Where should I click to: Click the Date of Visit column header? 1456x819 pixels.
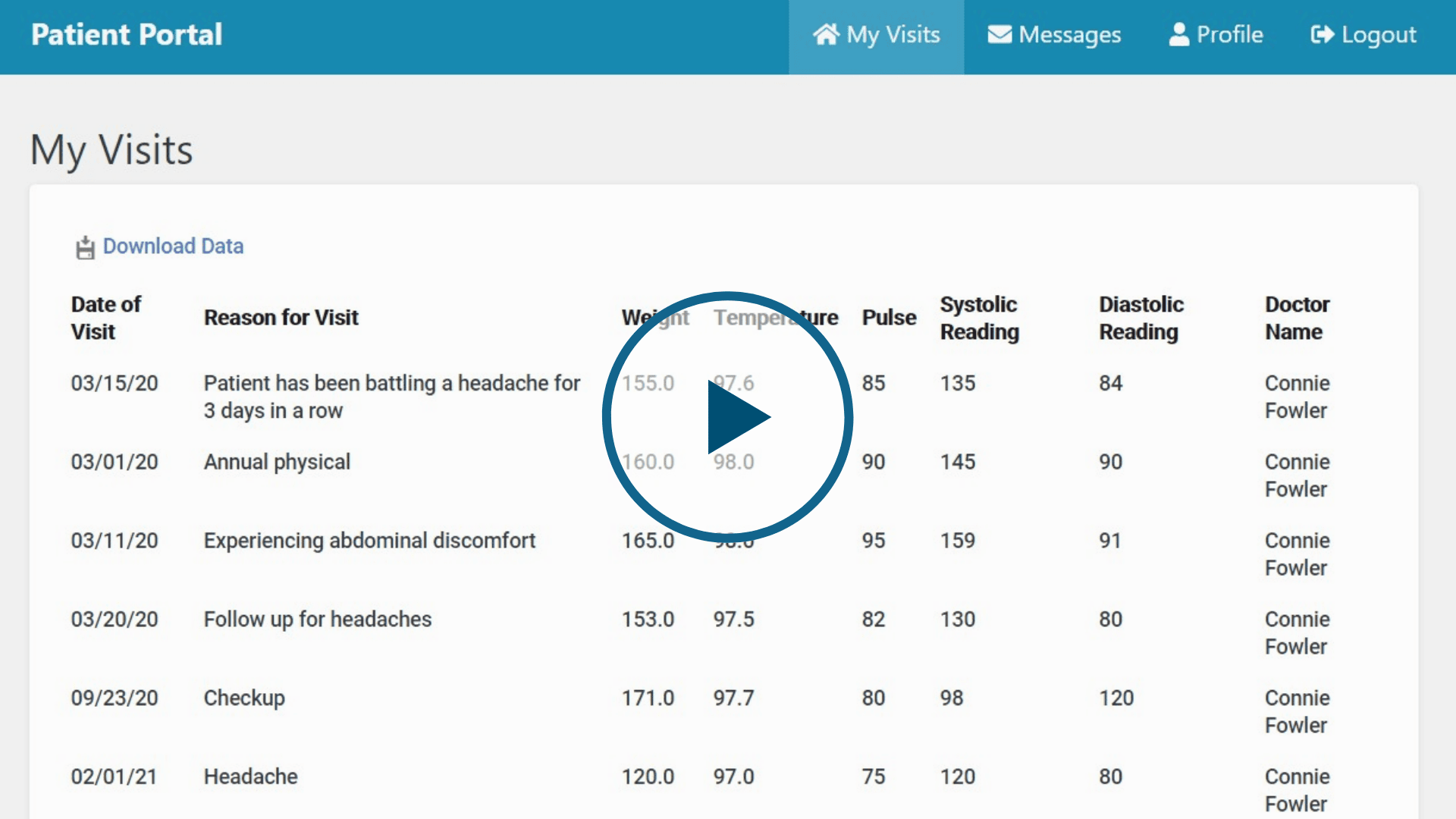(x=105, y=318)
